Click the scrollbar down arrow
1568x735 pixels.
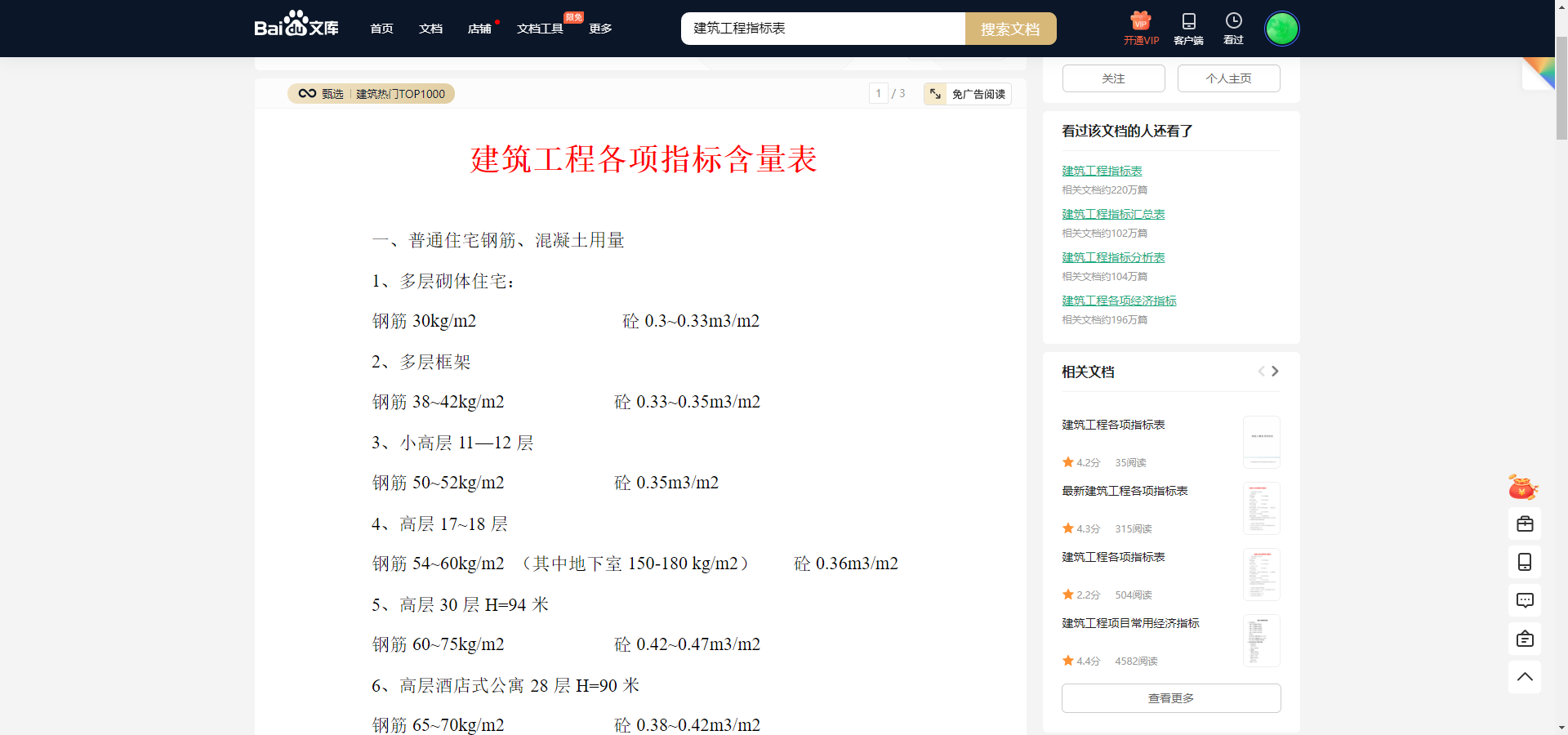point(1561,728)
